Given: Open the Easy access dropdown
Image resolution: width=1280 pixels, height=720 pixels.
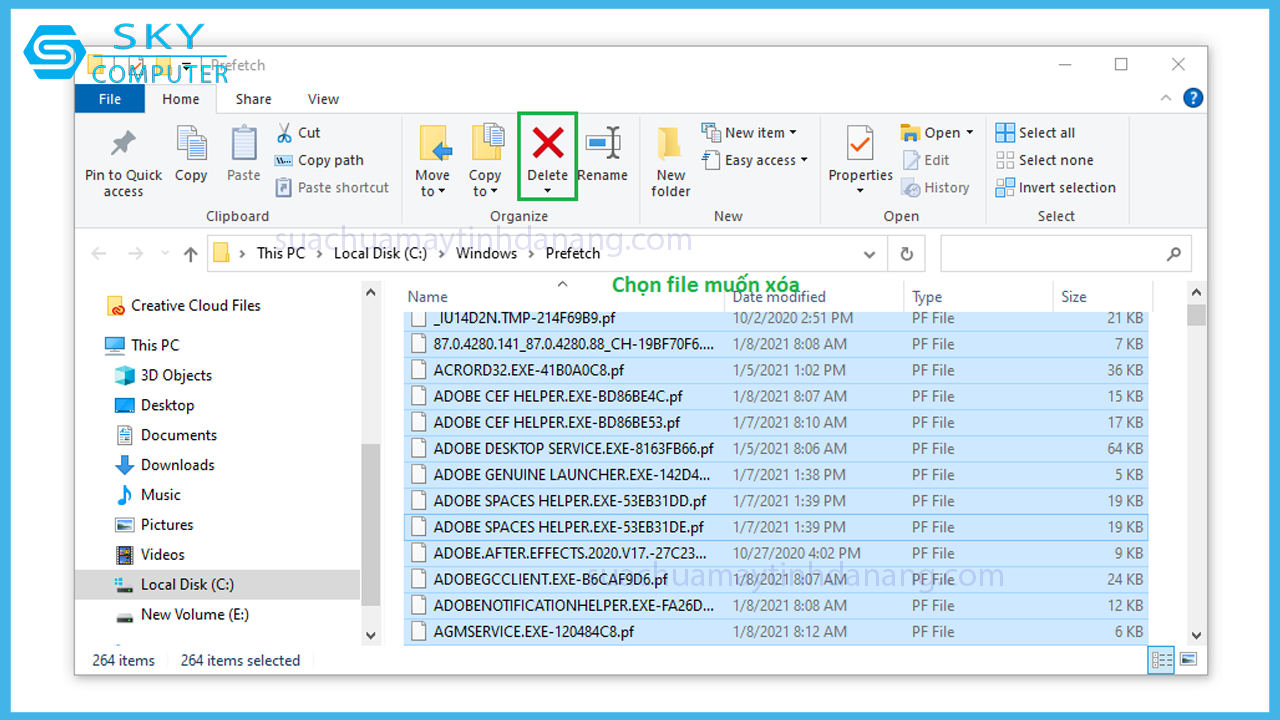Looking at the screenshot, I should coord(756,160).
